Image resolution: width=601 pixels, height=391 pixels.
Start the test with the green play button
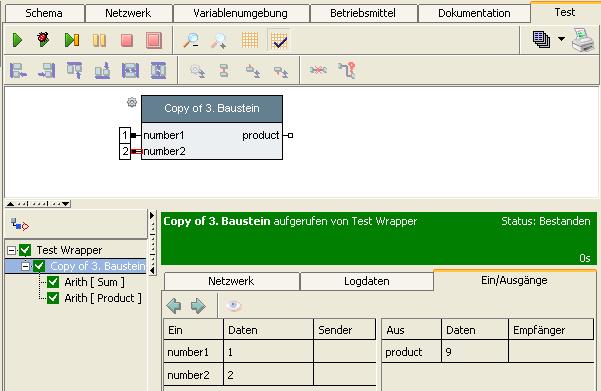[x=17, y=40]
